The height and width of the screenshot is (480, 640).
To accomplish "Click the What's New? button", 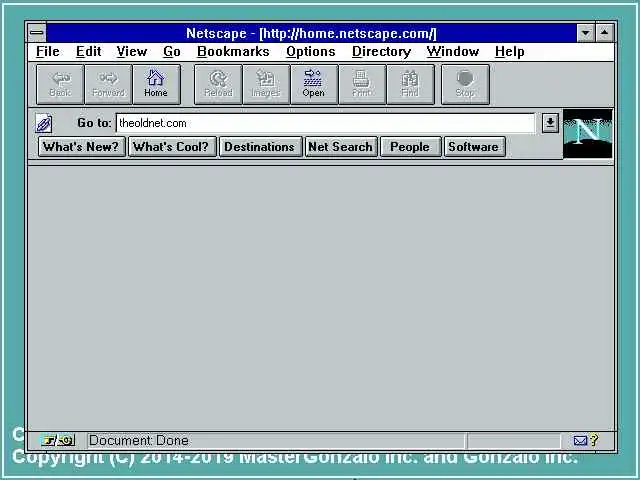I will [x=82, y=147].
